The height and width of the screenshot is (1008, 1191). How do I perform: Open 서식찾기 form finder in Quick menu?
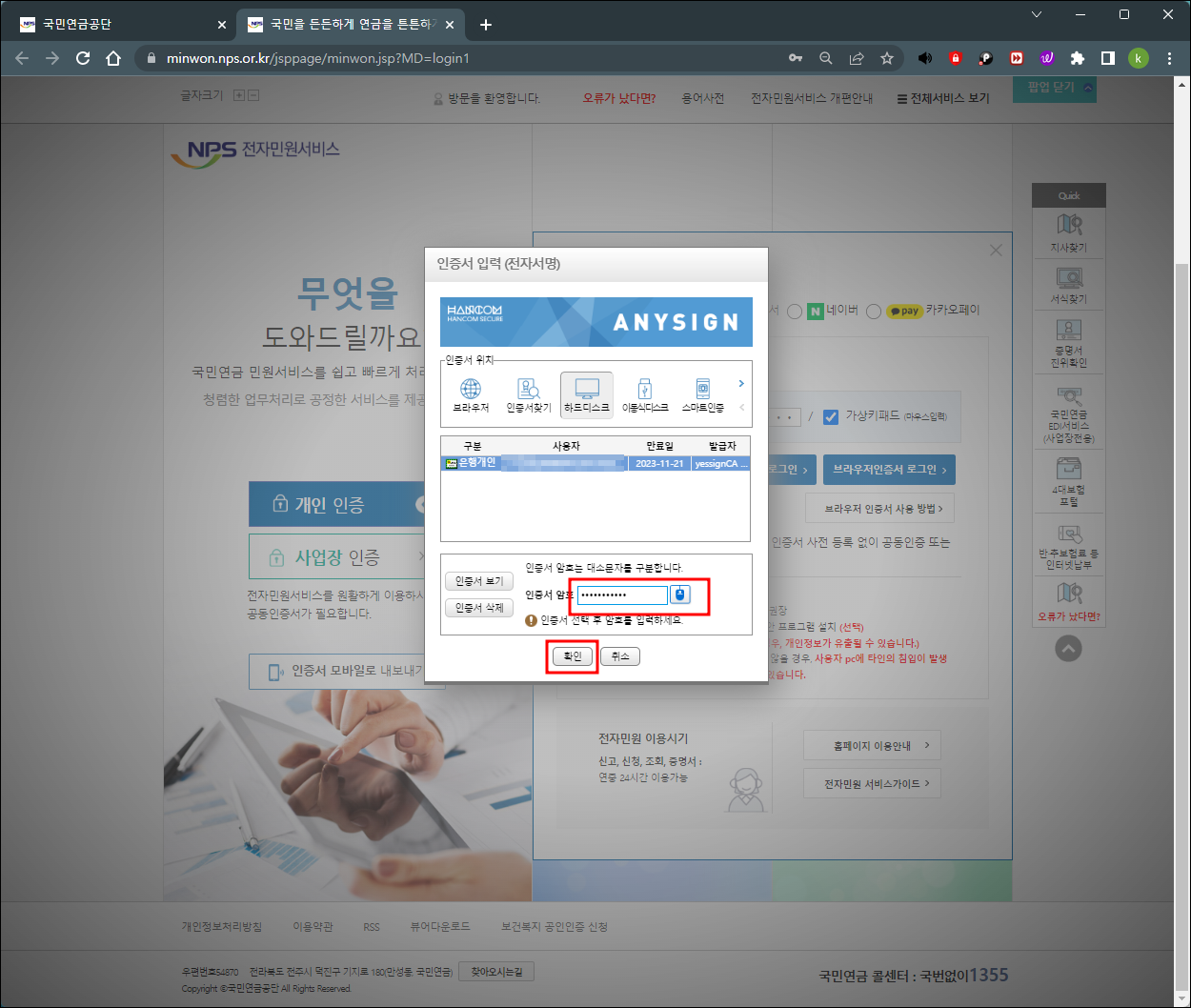(1068, 285)
